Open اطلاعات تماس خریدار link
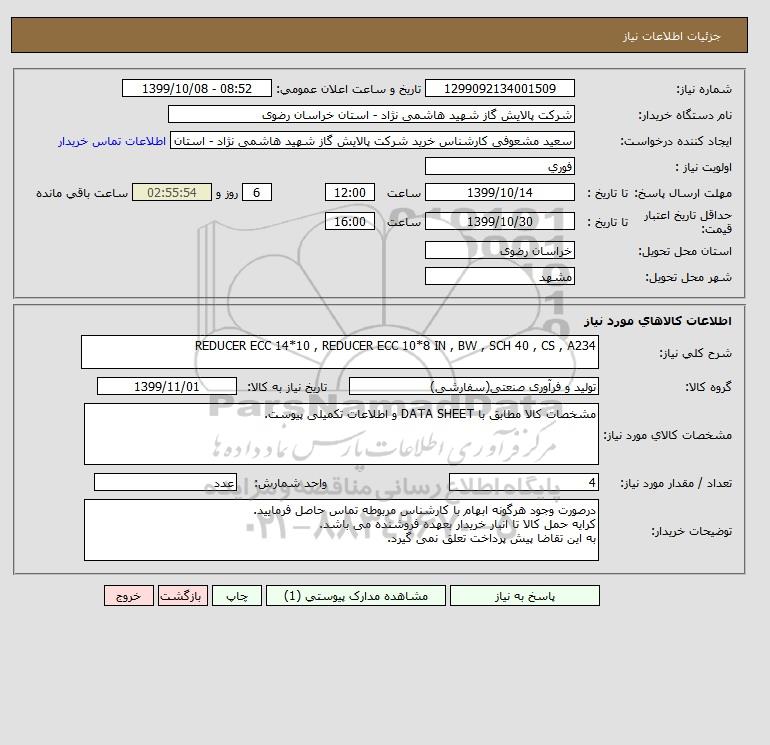The height and width of the screenshot is (745, 770). click(112, 141)
